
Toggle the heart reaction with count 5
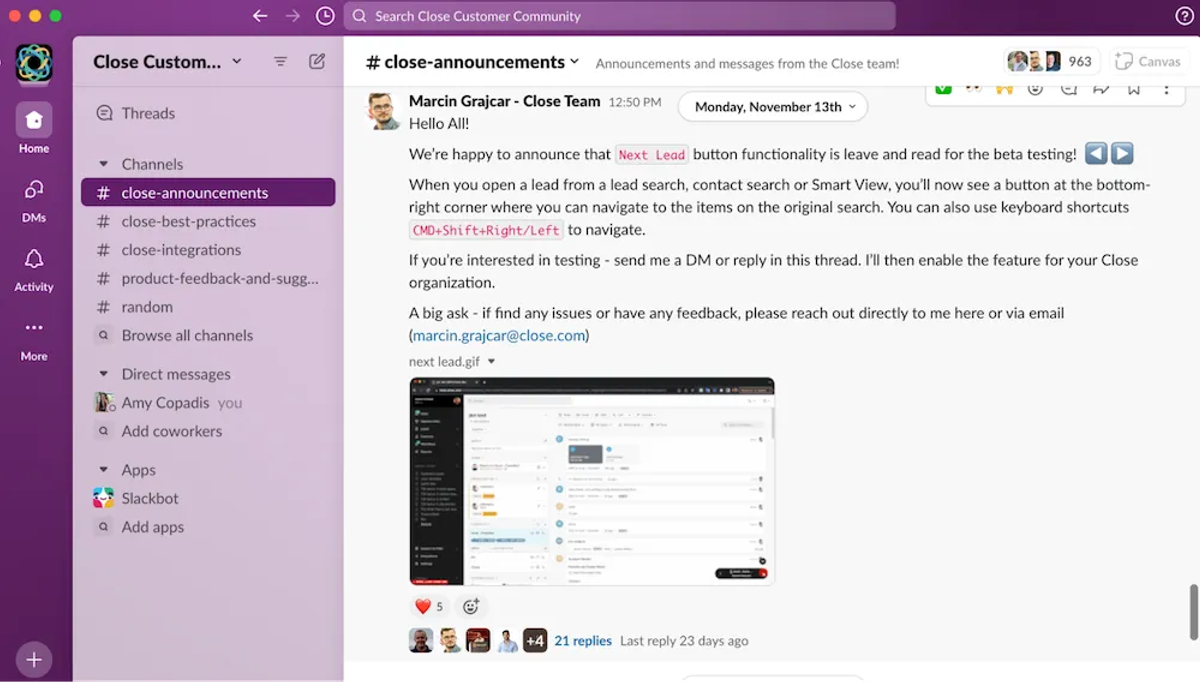pos(429,606)
